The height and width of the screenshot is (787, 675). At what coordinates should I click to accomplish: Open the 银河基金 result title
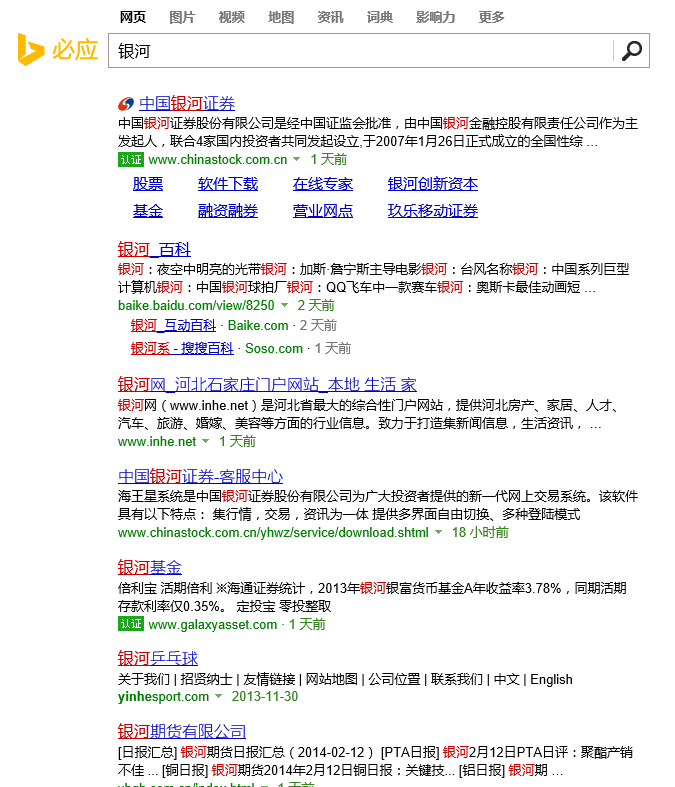(x=150, y=567)
